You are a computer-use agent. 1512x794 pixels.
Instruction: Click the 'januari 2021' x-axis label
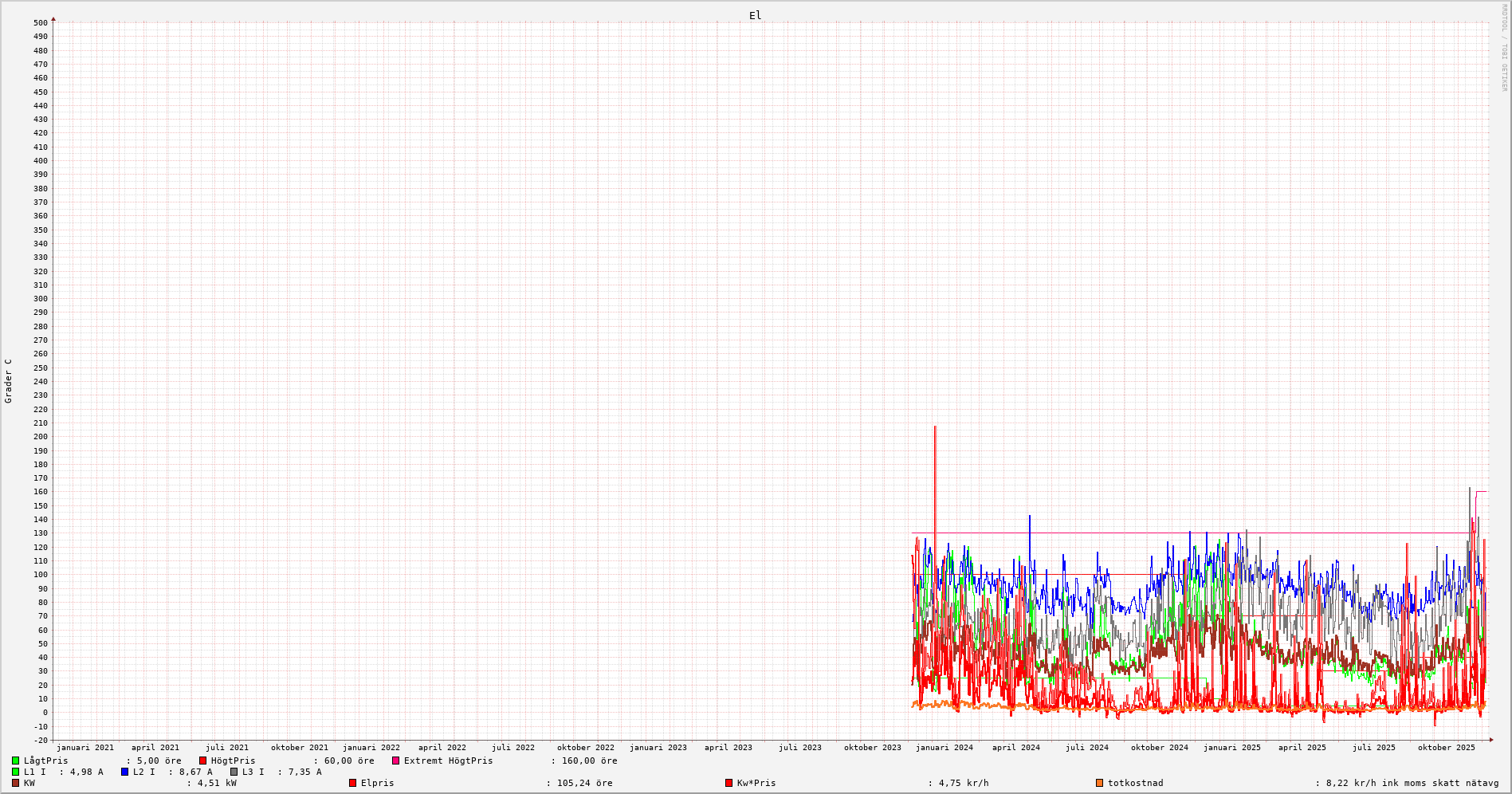[x=84, y=748]
